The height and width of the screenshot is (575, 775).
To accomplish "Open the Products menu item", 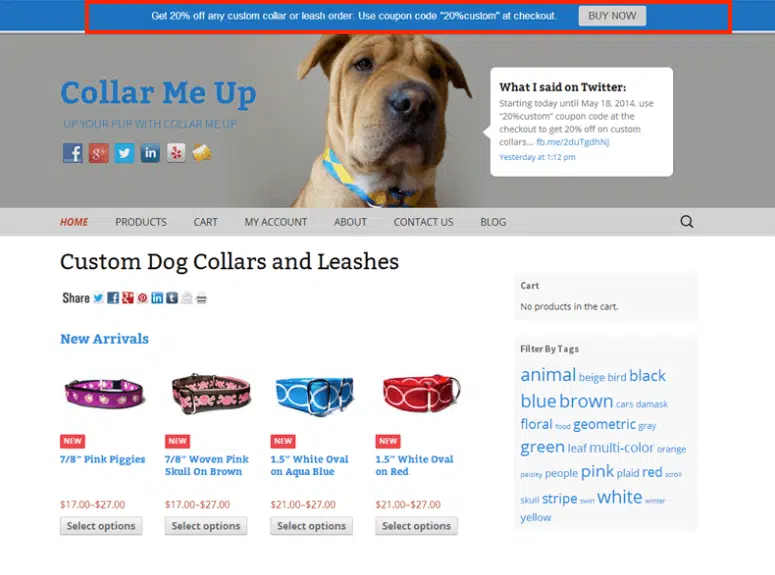I will [x=141, y=222].
